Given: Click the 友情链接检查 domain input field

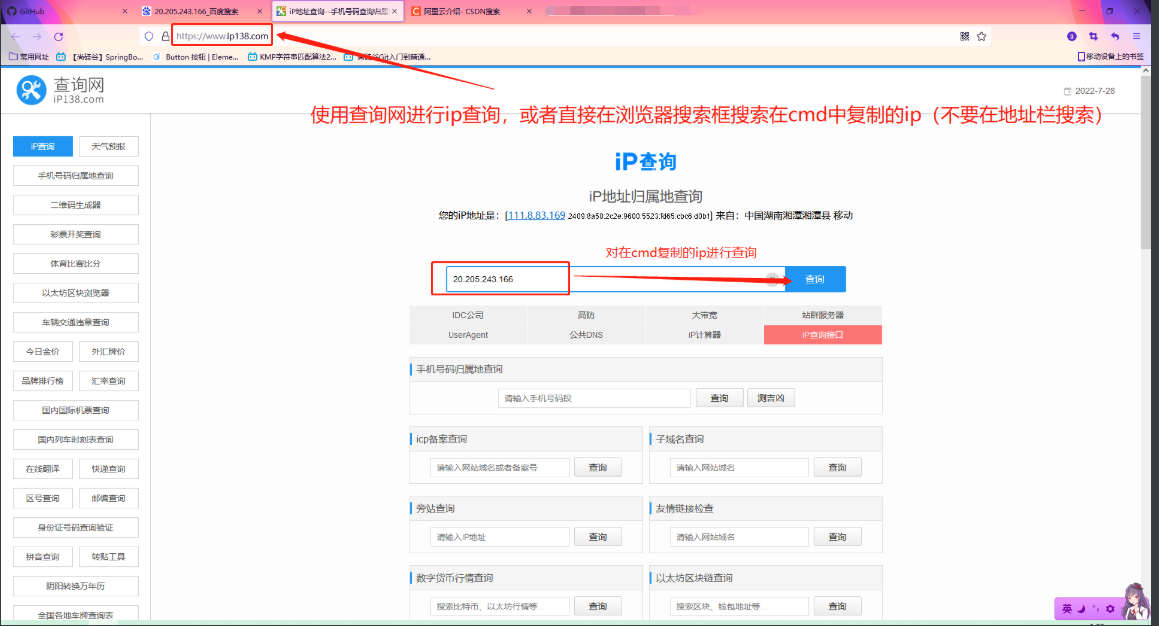Looking at the screenshot, I should (x=739, y=537).
